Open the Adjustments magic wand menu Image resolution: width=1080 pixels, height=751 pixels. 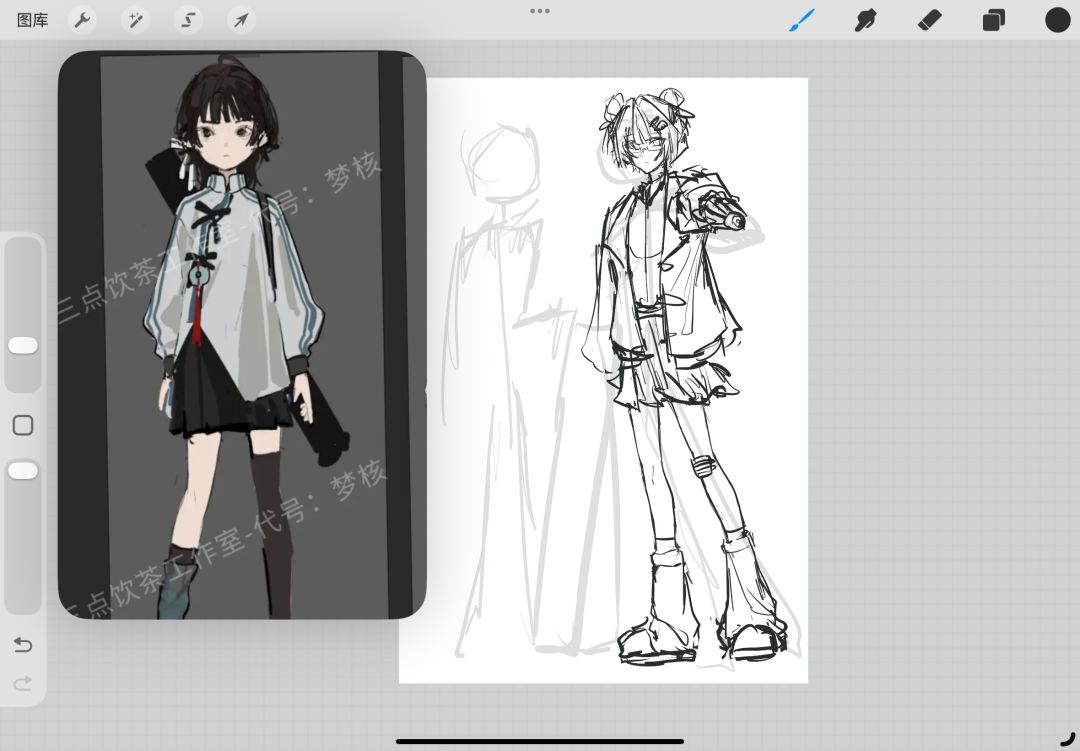pyautogui.click(x=135, y=20)
